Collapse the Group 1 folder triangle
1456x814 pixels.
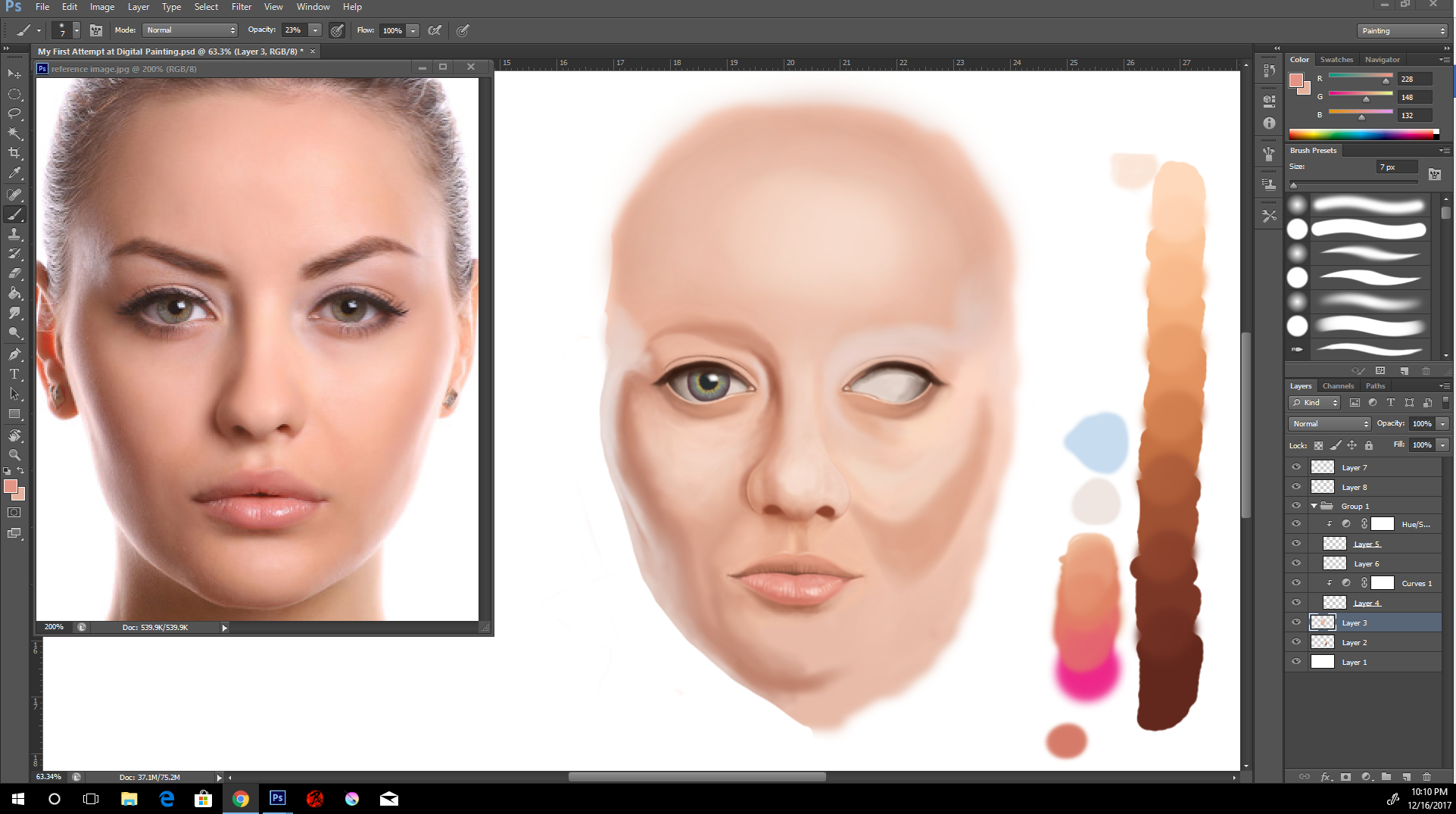click(x=1314, y=506)
